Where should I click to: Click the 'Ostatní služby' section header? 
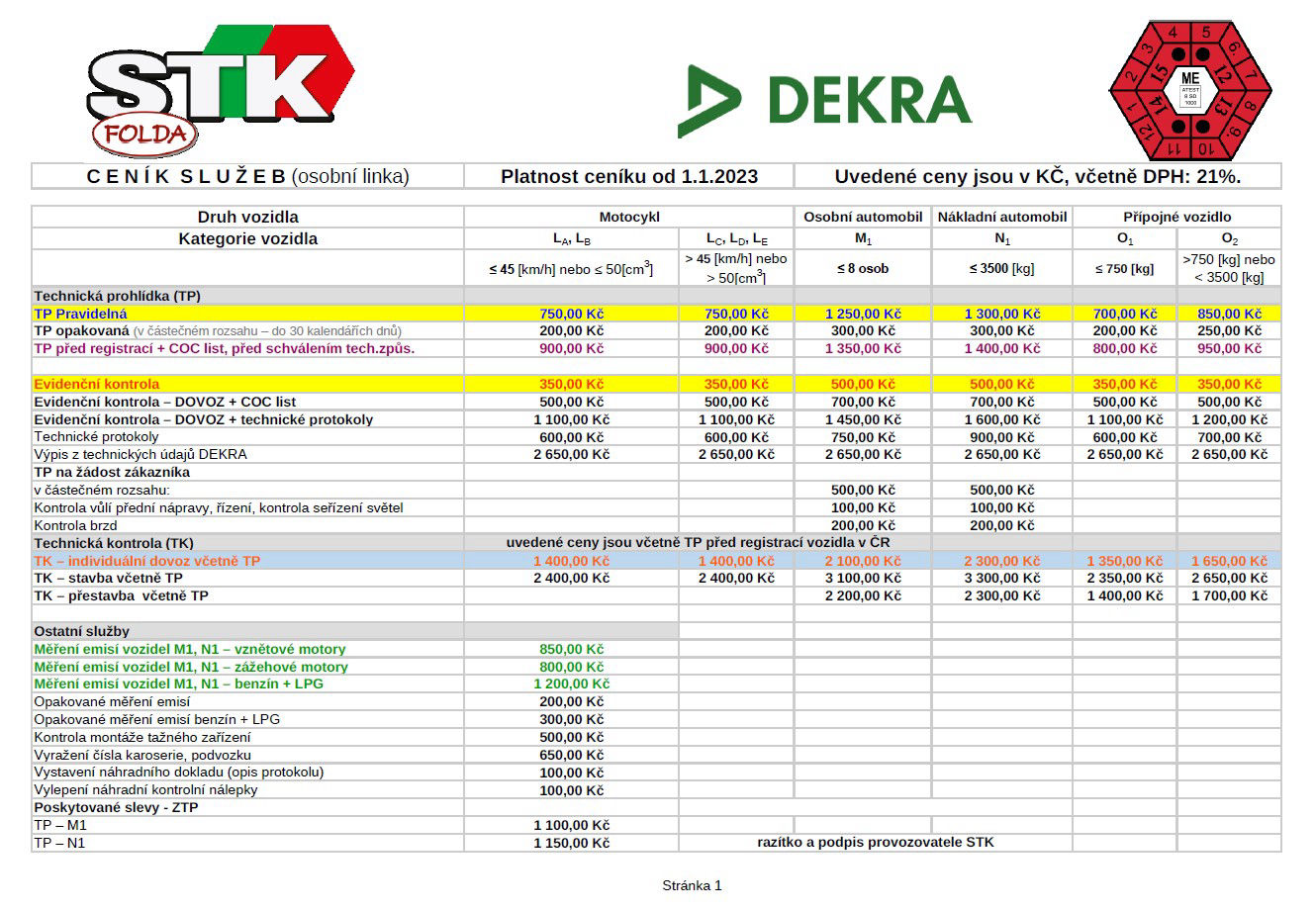[82, 631]
